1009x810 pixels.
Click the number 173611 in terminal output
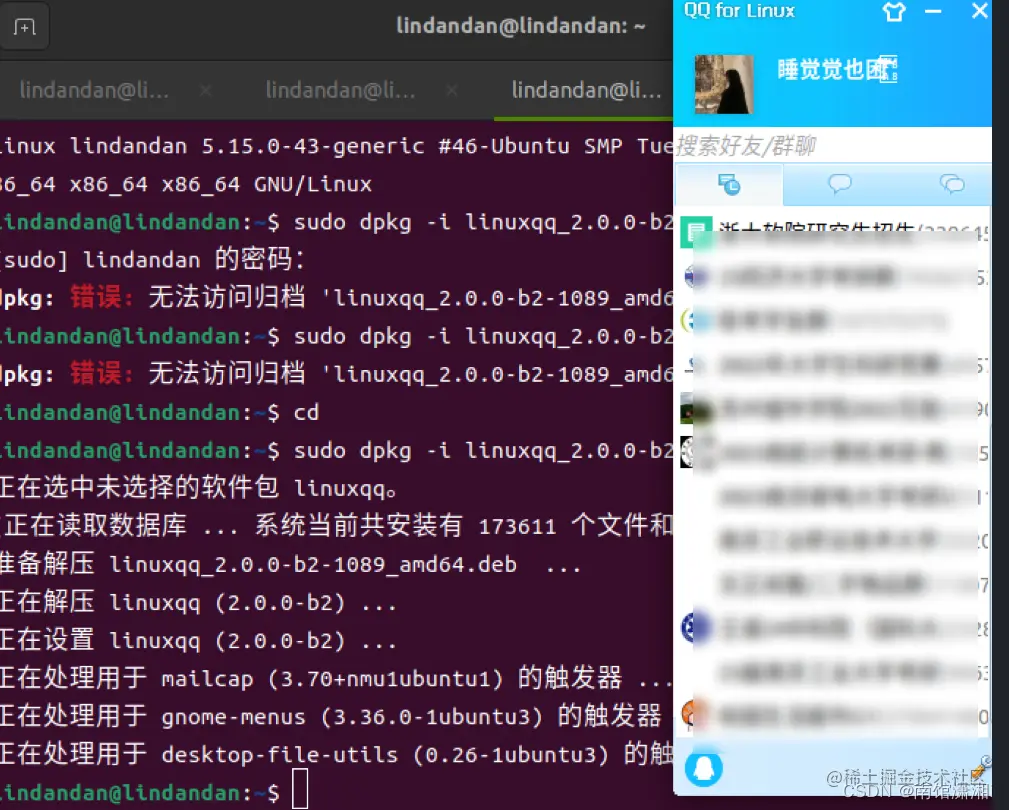click(517, 527)
